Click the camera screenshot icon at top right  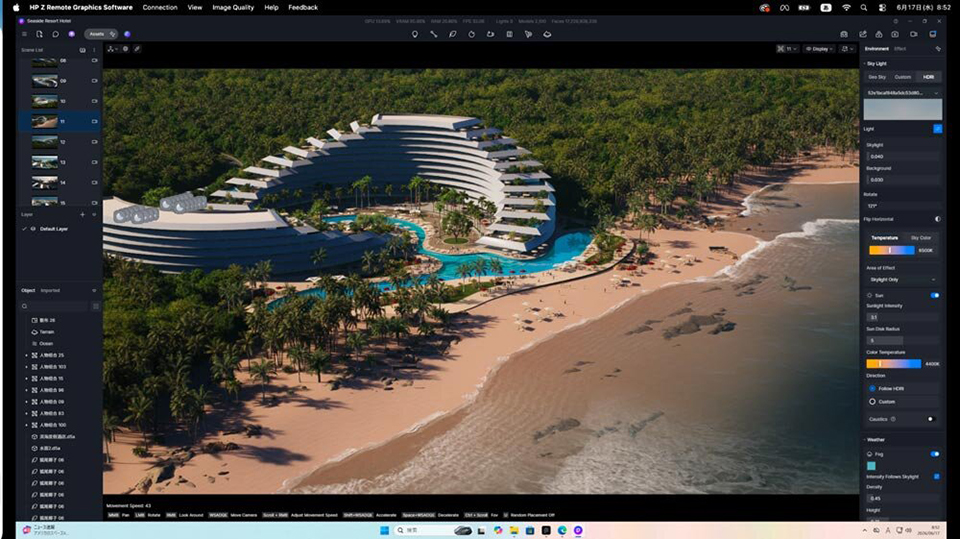click(x=895, y=34)
